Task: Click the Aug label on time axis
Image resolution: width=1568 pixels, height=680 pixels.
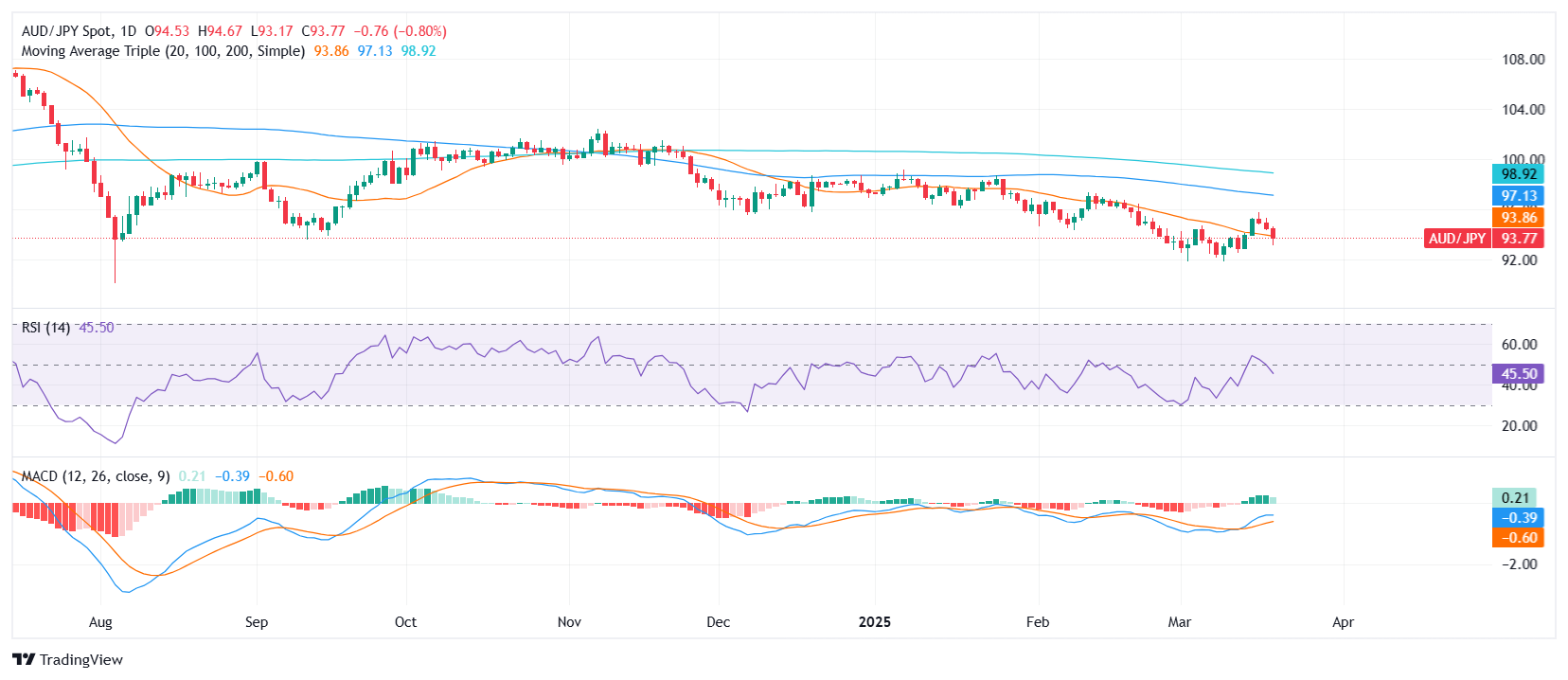Action: [x=100, y=622]
